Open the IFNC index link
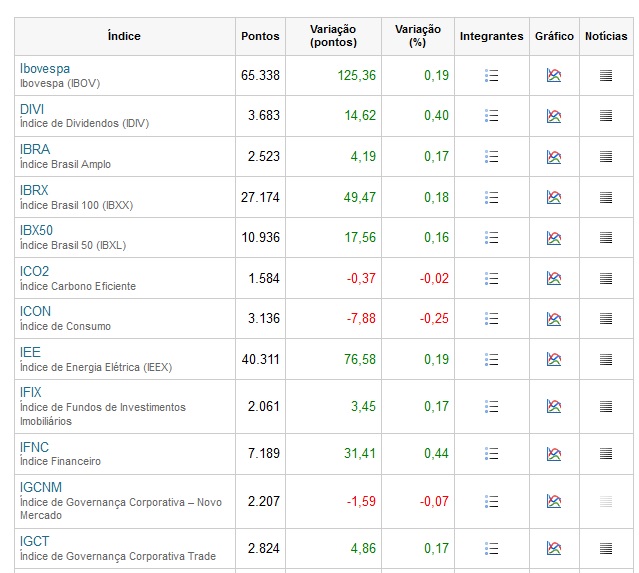The image size is (639, 573). (34, 447)
